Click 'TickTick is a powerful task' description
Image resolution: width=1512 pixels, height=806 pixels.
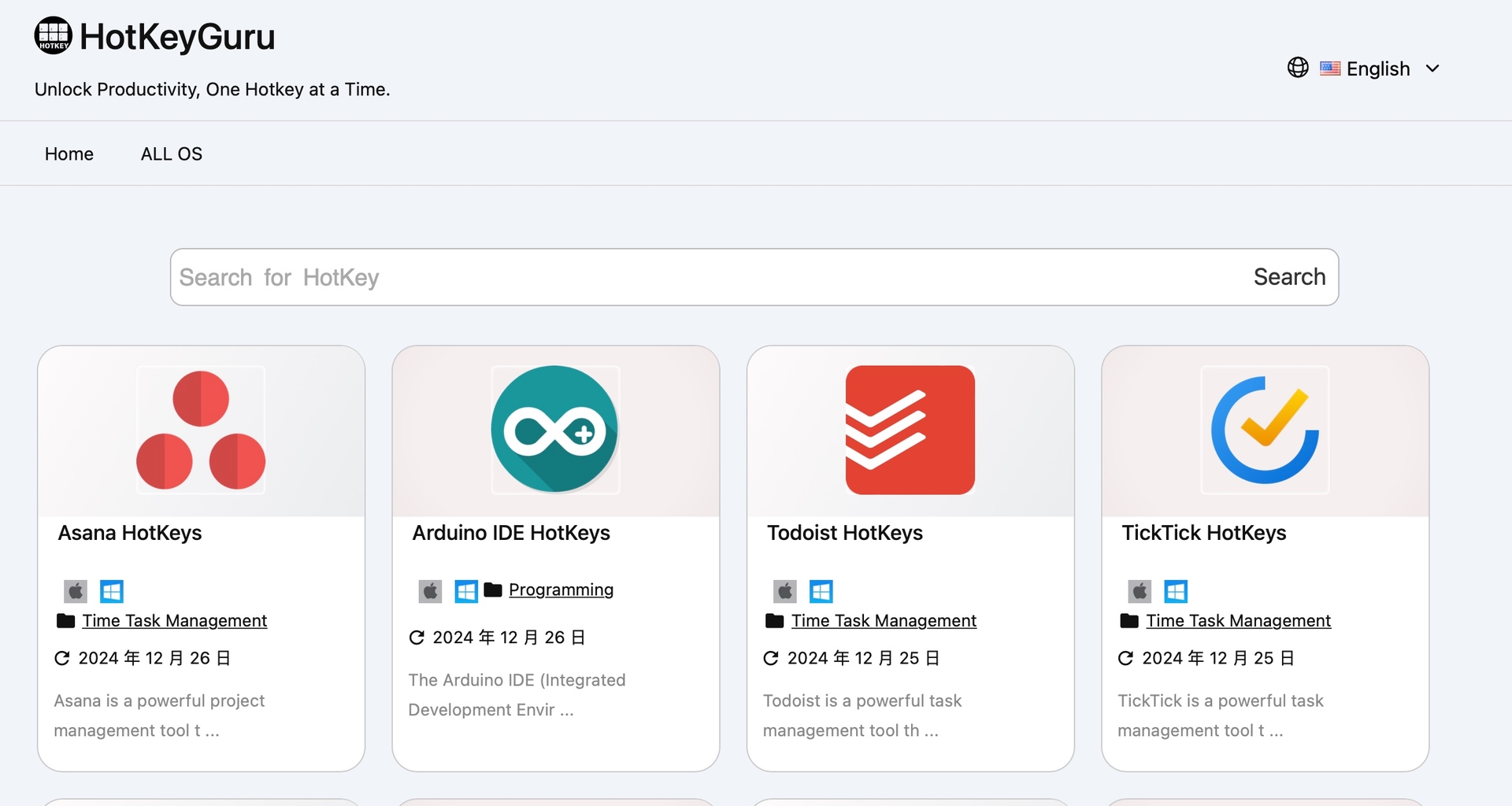pyautogui.click(x=1221, y=701)
